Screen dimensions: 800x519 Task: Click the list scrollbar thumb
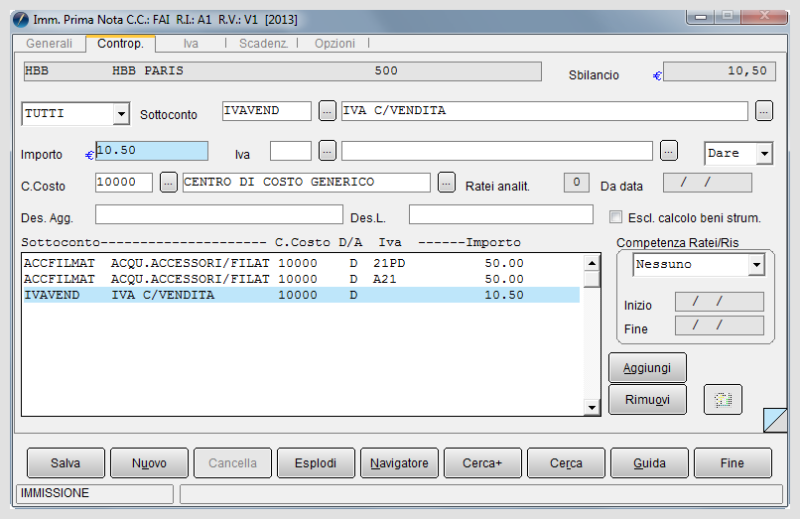[591, 280]
